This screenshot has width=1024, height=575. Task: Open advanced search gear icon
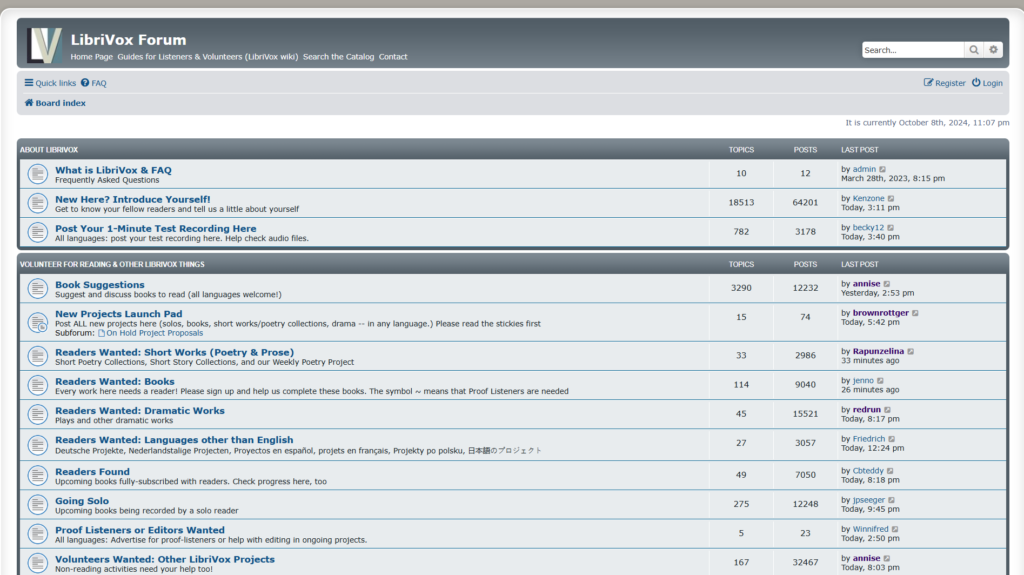(x=993, y=50)
